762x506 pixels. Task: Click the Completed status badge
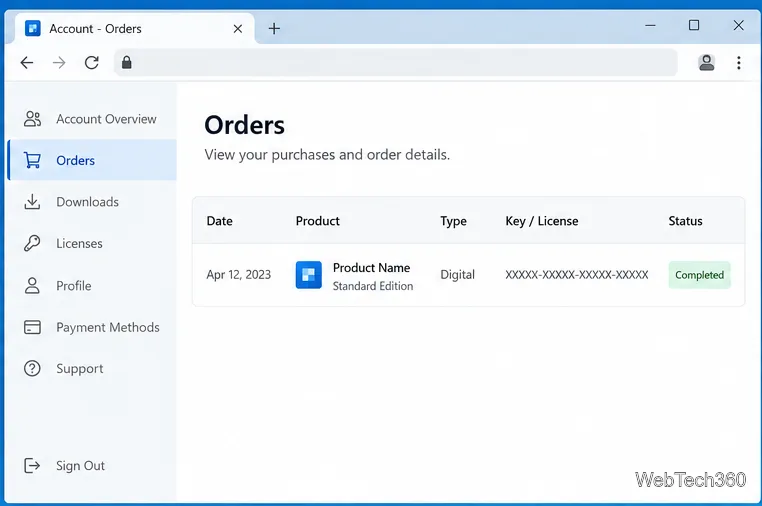(699, 275)
